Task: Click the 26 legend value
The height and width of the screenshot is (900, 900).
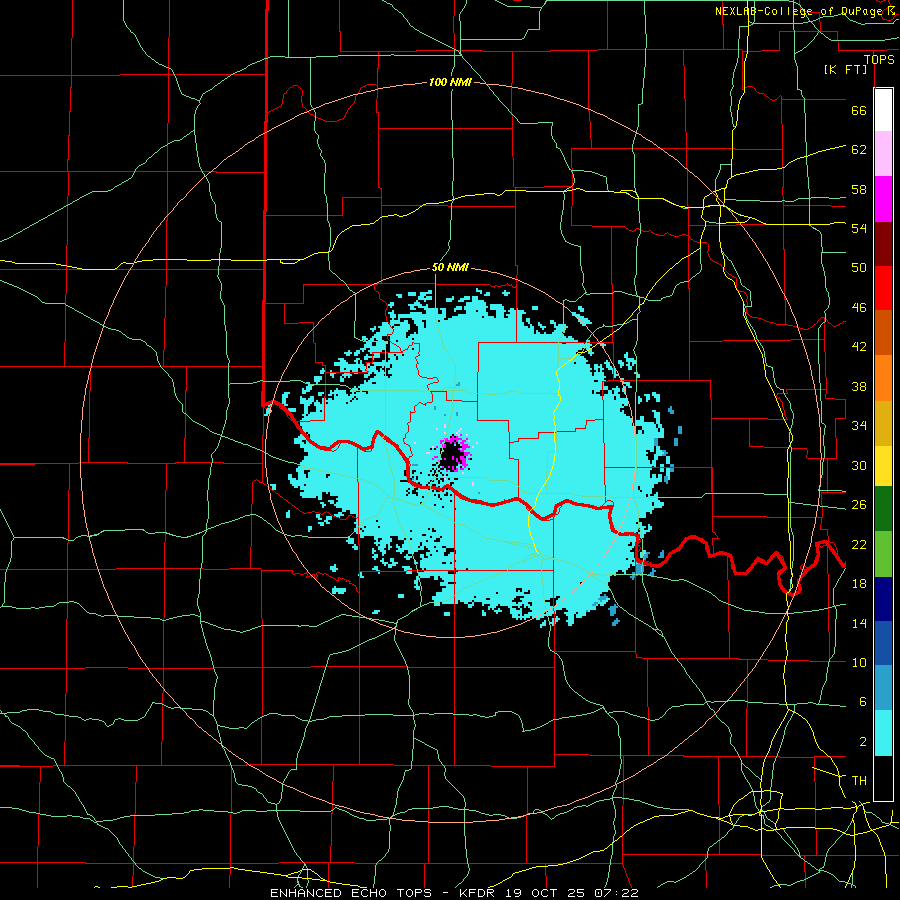Action: click(x=859, y=505)
